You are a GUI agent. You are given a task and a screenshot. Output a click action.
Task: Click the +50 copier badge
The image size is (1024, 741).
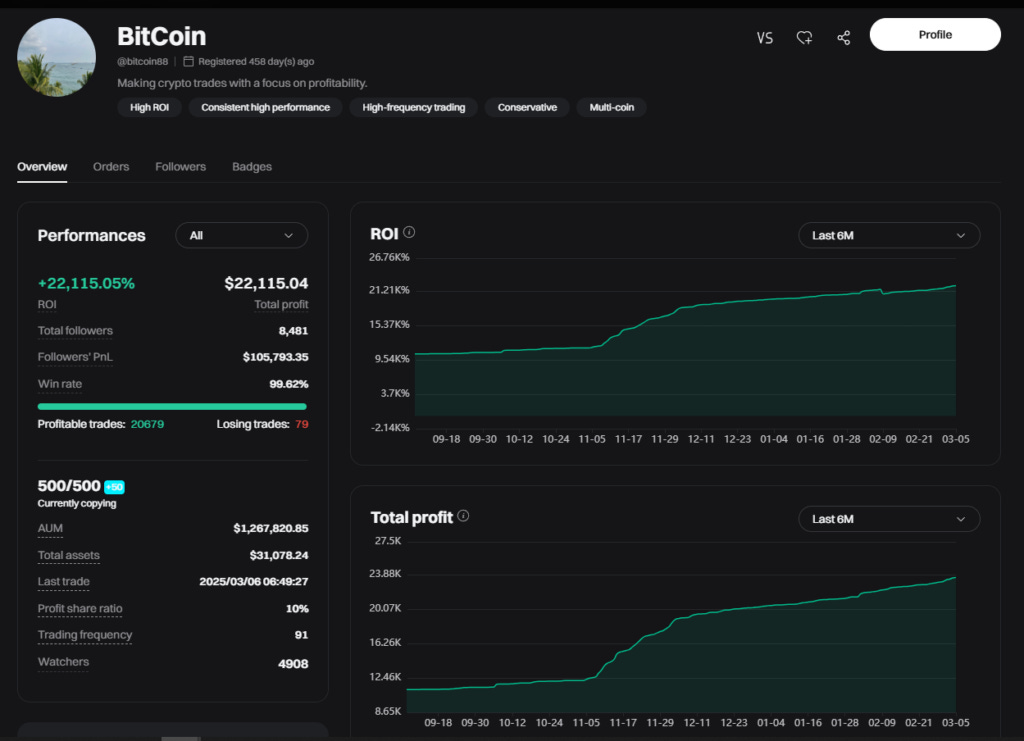pyautogui.click(x=114, y=487)
